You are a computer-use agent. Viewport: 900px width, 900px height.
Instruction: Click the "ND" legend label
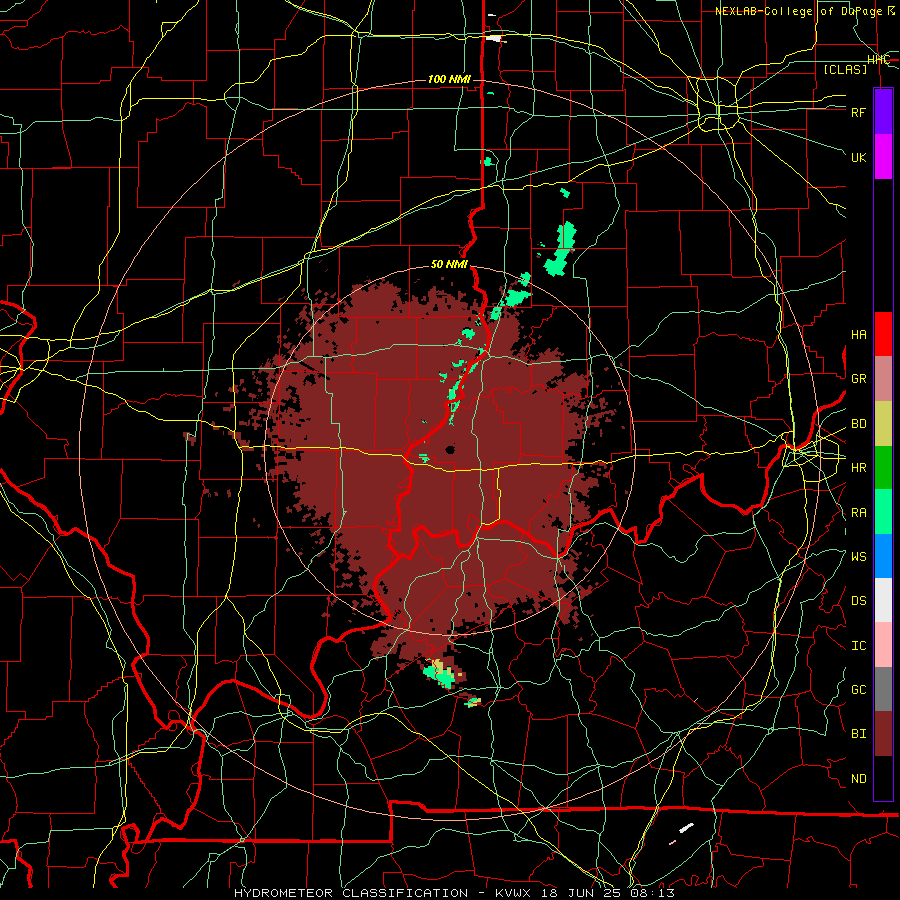[x=858, y=779]
